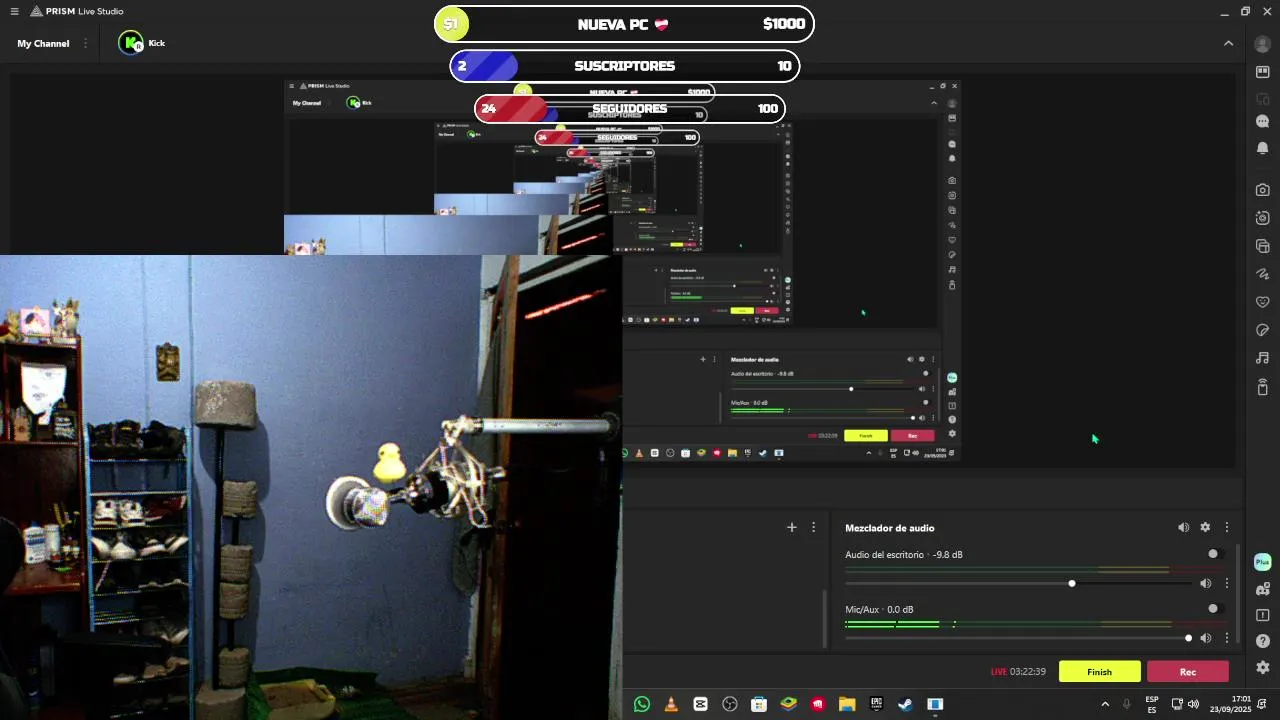Finish the live stream

click(1100, 672)
